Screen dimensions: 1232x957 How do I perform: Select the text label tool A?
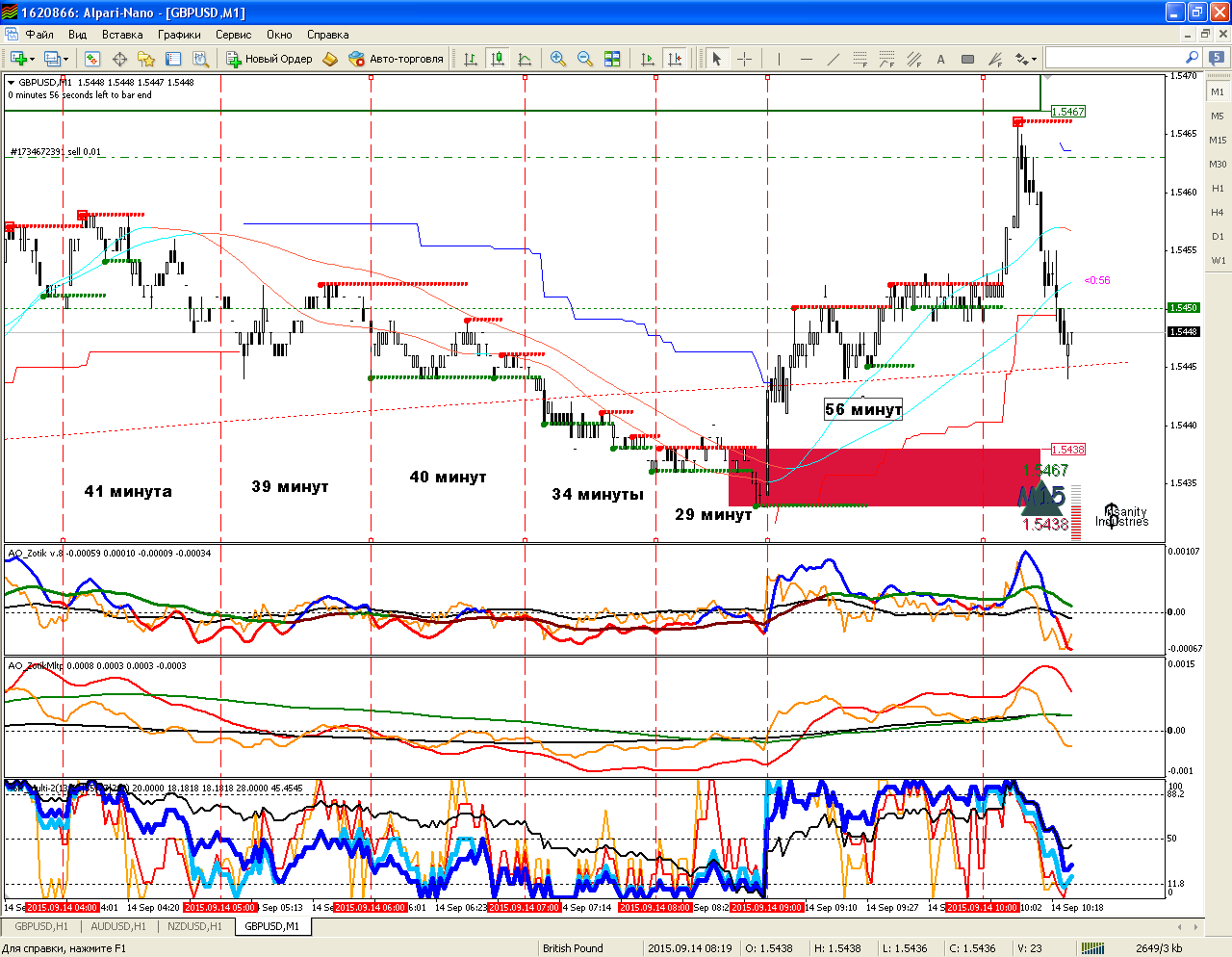[941, 59]
